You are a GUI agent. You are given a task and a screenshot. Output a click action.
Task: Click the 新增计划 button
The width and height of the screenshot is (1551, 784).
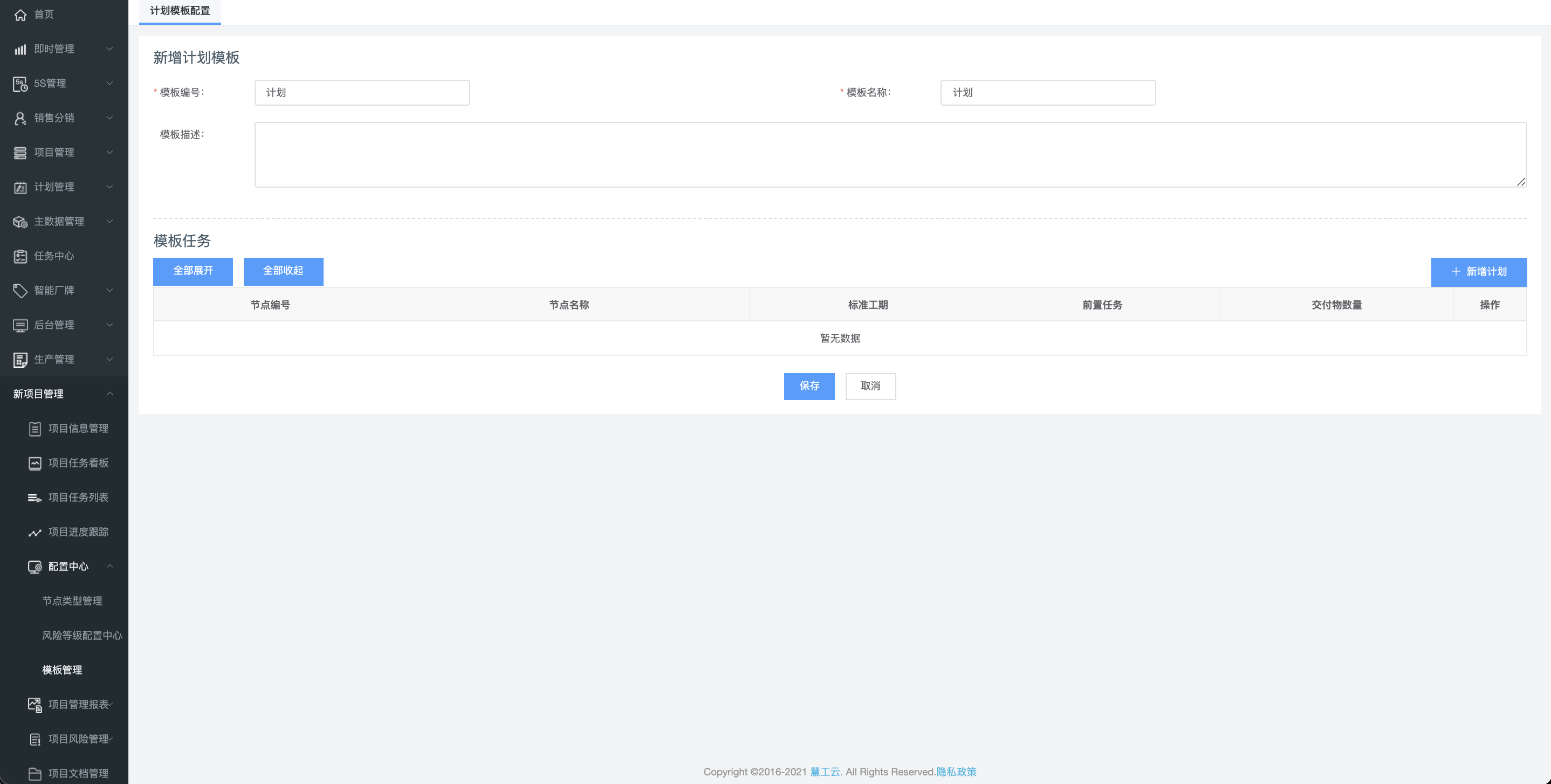pyautogui.click(x=1478, y=272)
